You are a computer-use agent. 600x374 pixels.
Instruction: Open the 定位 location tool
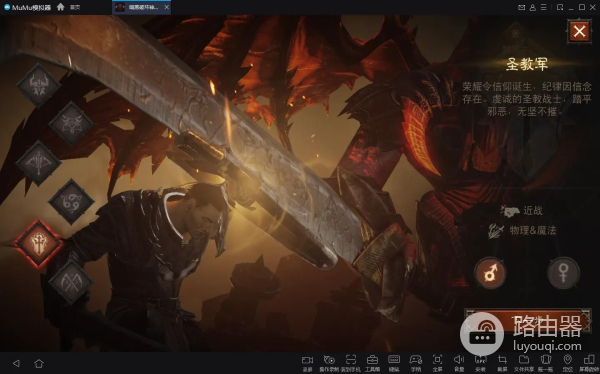pos(567,363)
